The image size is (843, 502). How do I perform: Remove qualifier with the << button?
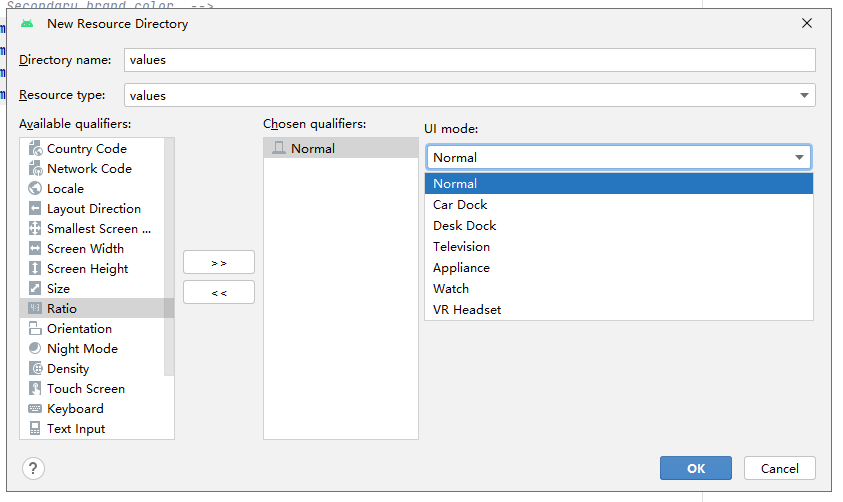pyautogui.click(x=219, y=292)
